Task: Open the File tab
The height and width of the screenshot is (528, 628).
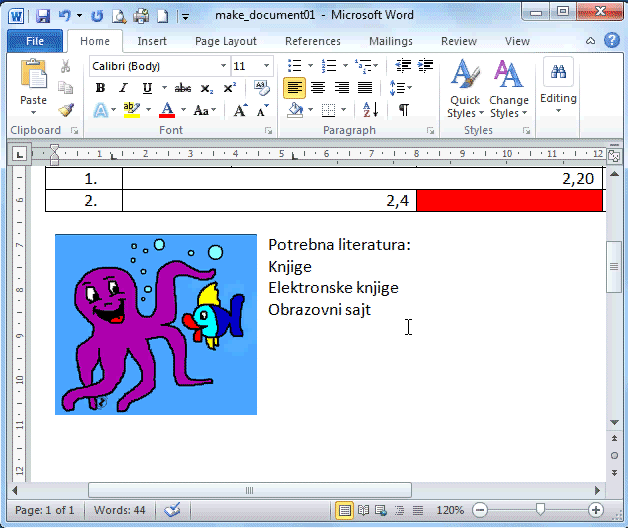Action: tap(34, 41)
